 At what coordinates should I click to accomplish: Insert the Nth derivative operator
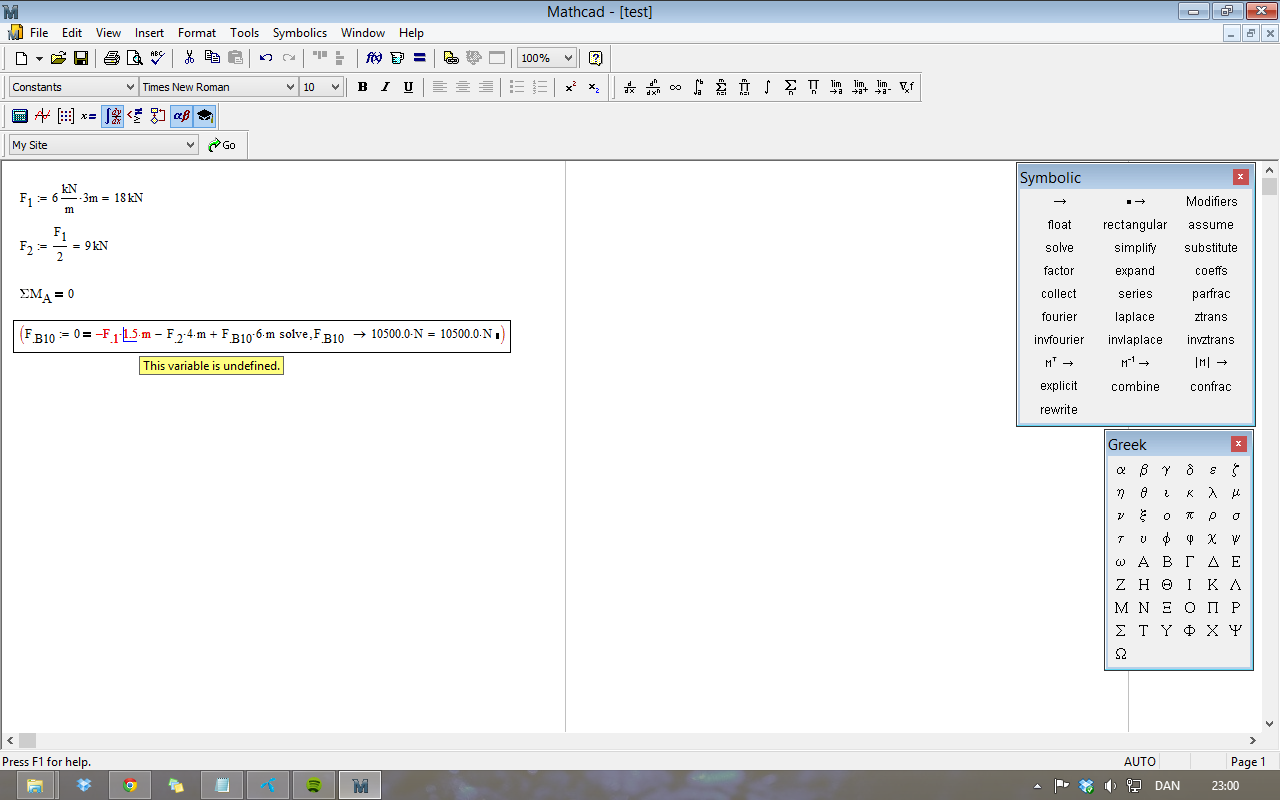tap(652, 87)
